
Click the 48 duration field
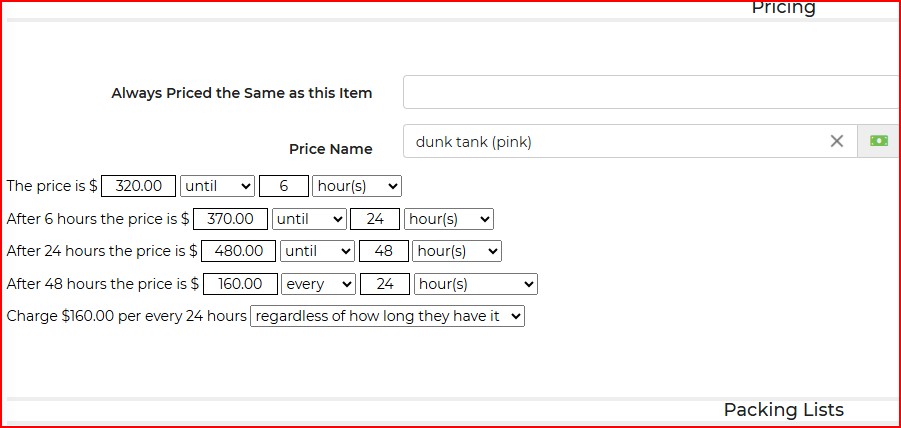[384, 251]
